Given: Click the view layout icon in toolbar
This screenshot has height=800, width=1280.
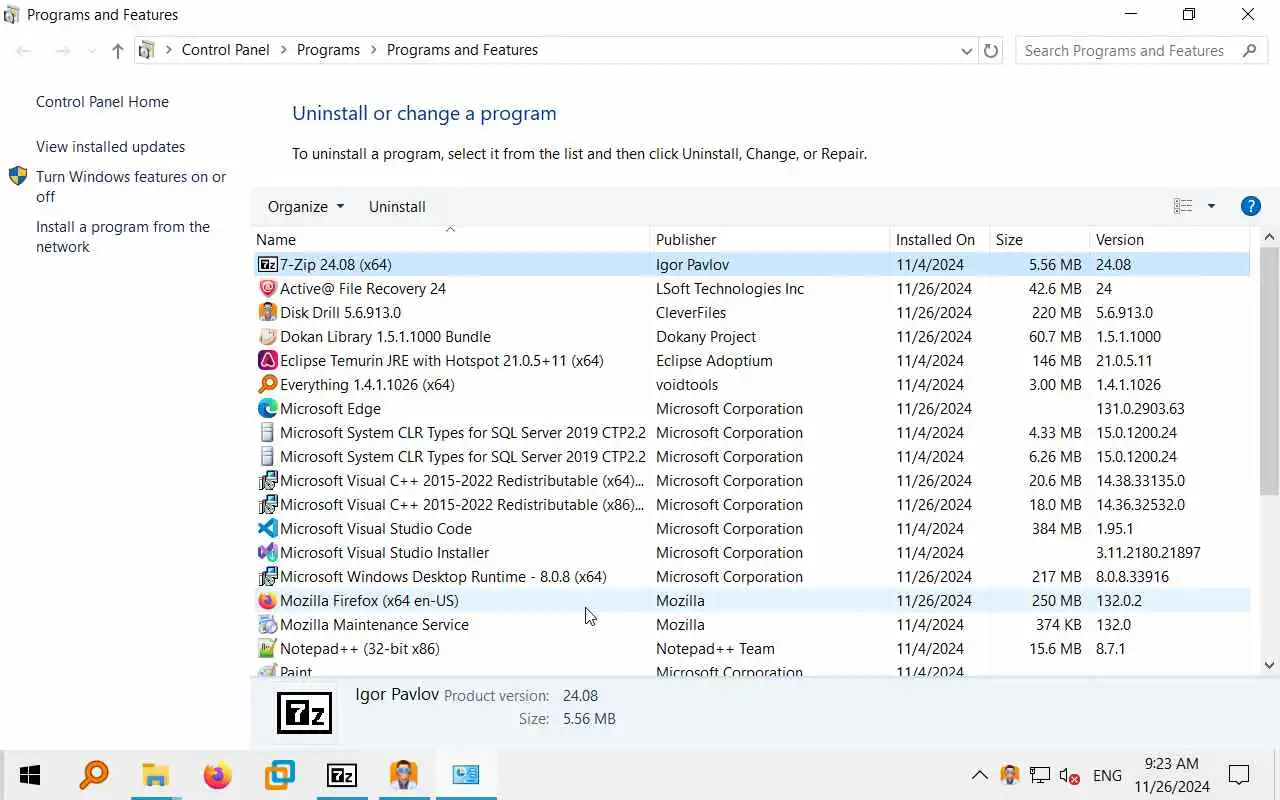Looking at the screenshot, I should (1183, 206).
